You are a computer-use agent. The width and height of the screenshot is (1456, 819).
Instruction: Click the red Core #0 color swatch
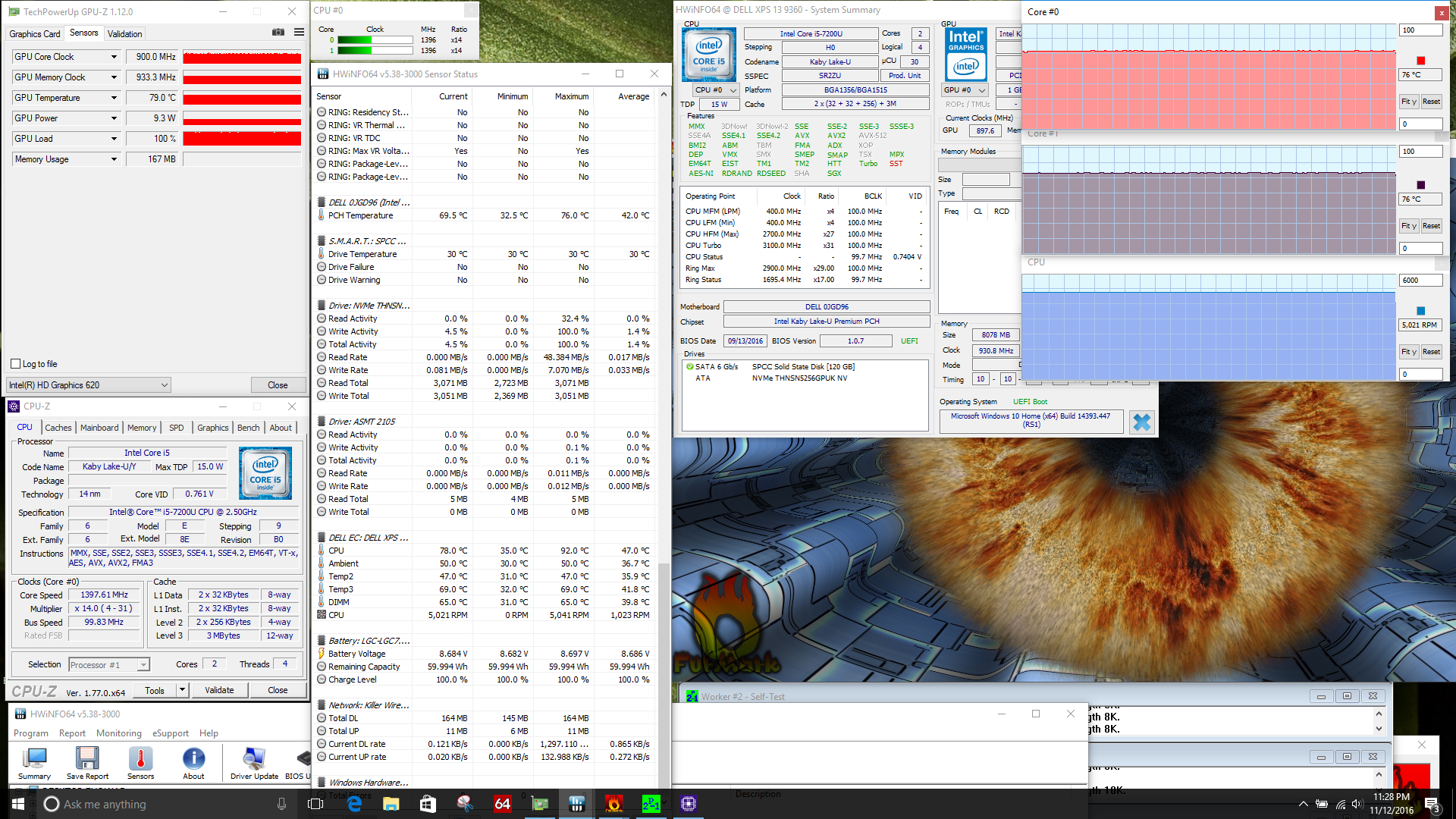1420,61
